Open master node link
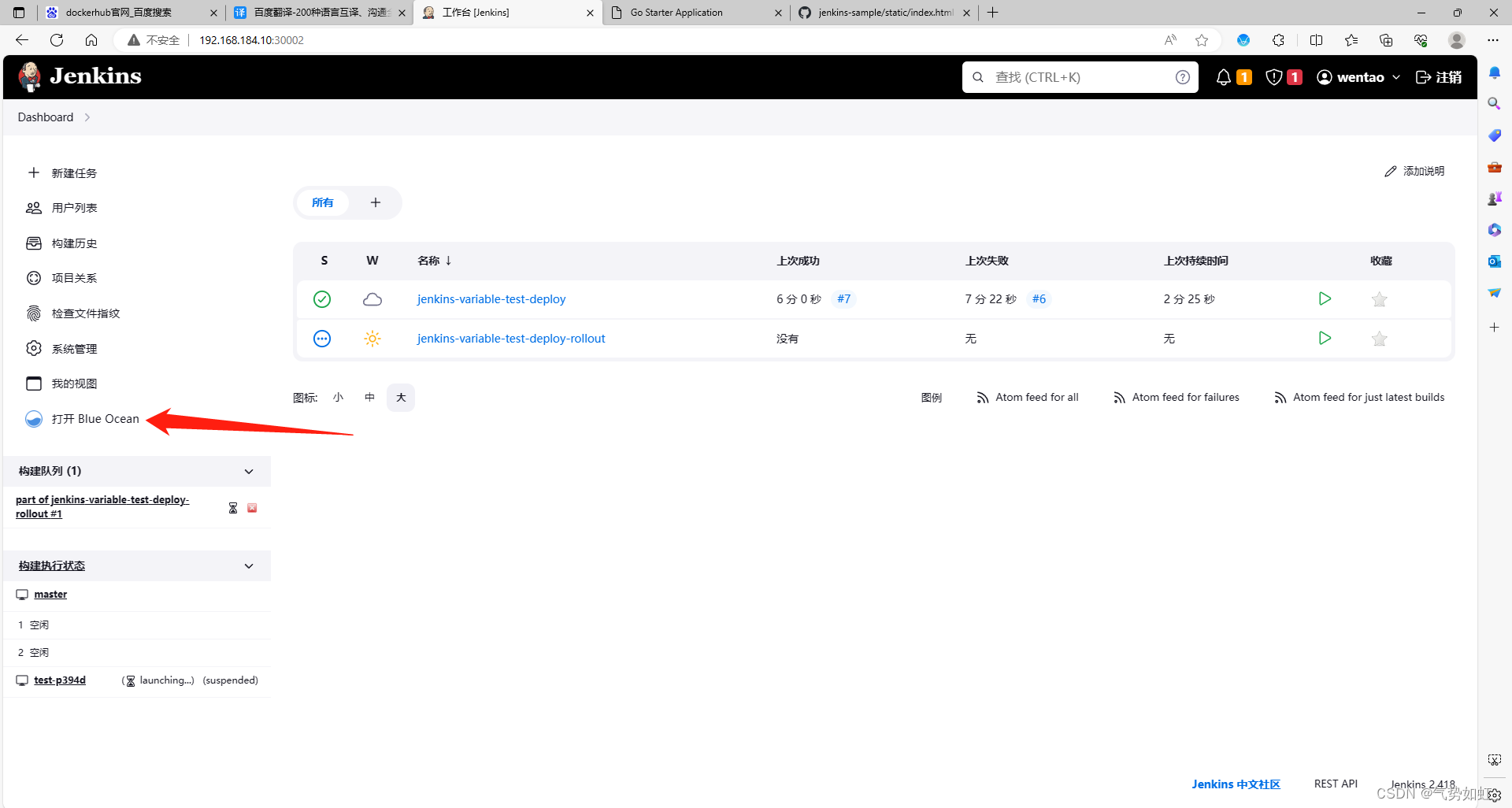 tap(50, 595)
